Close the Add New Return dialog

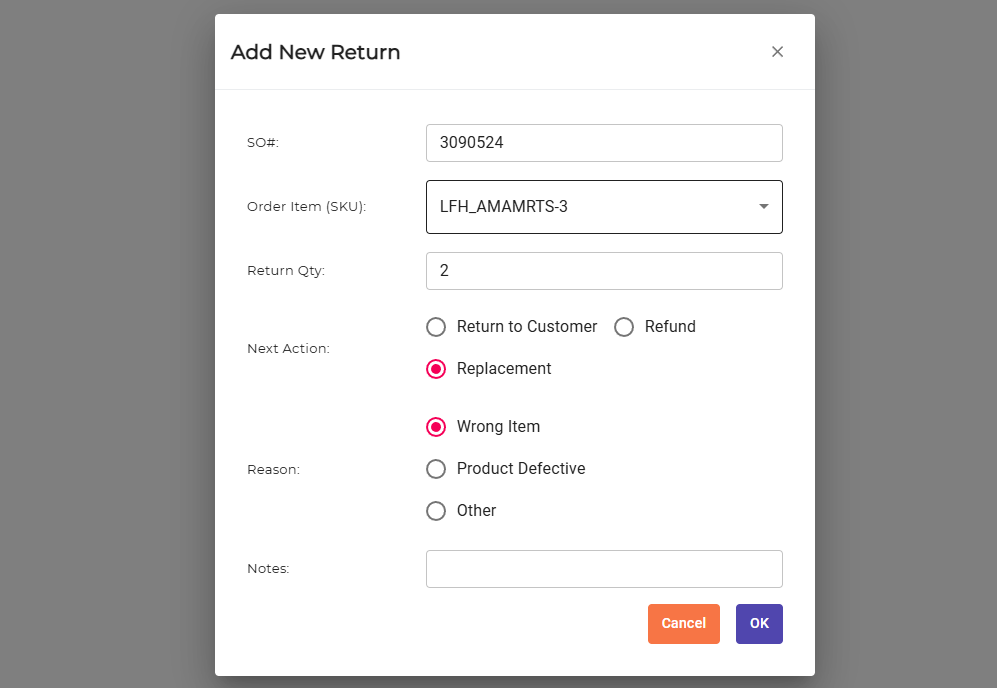point(778,51)
